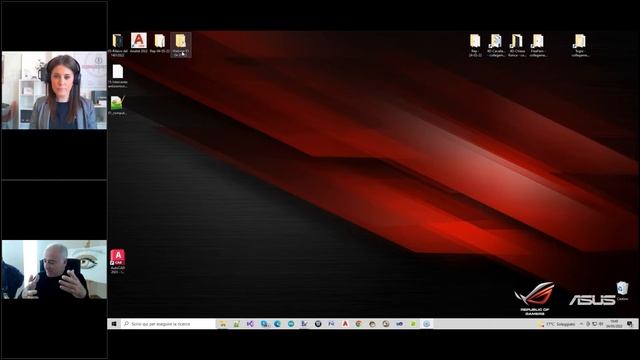This screenshot has height=360, width=640.
Task: Open the notification center icon
Action: 630,324
